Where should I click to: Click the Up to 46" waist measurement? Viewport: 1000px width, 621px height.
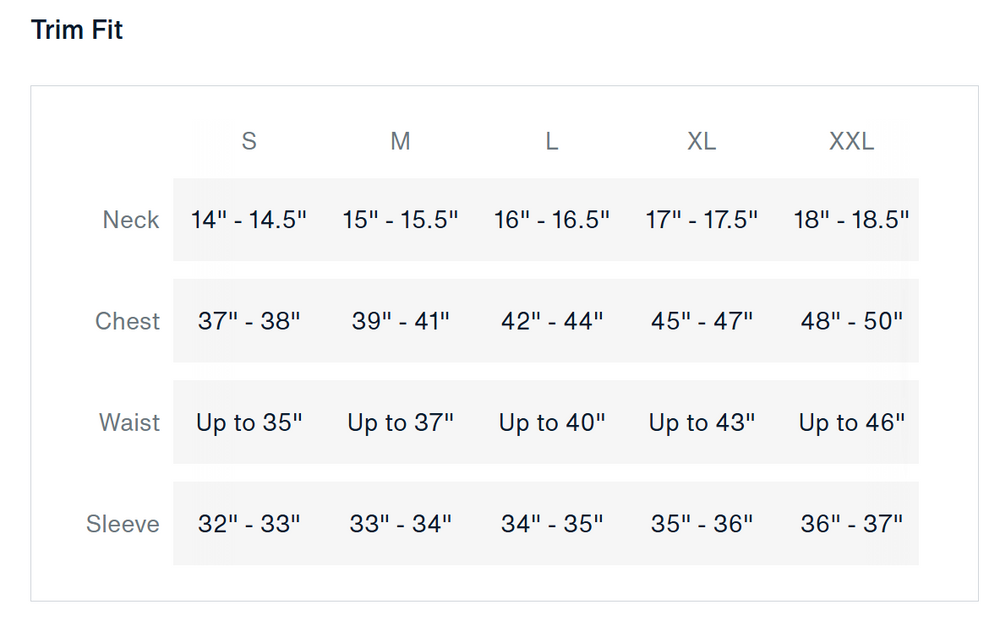point(852,423)
